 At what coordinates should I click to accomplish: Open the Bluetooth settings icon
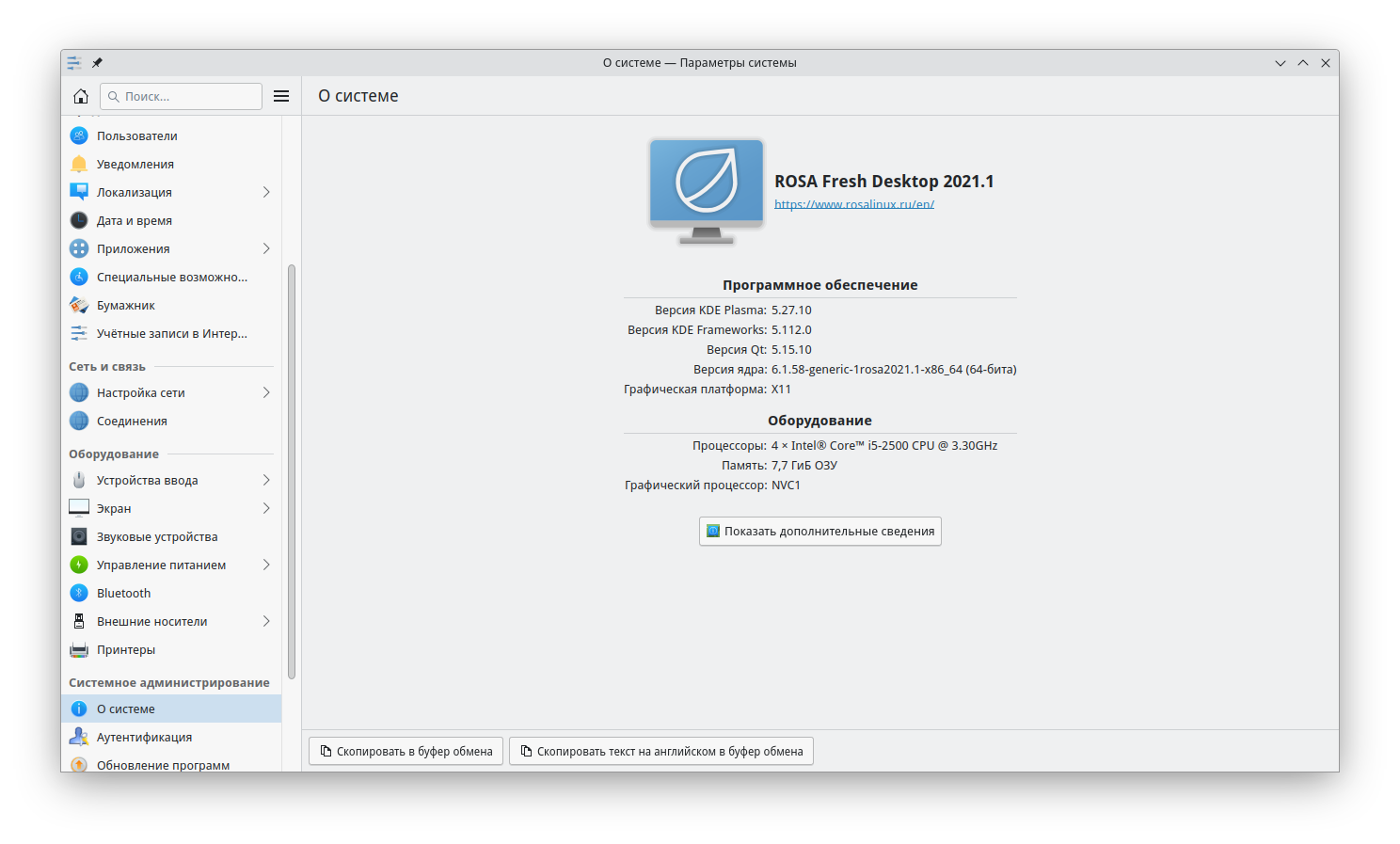tap(79, 593)
